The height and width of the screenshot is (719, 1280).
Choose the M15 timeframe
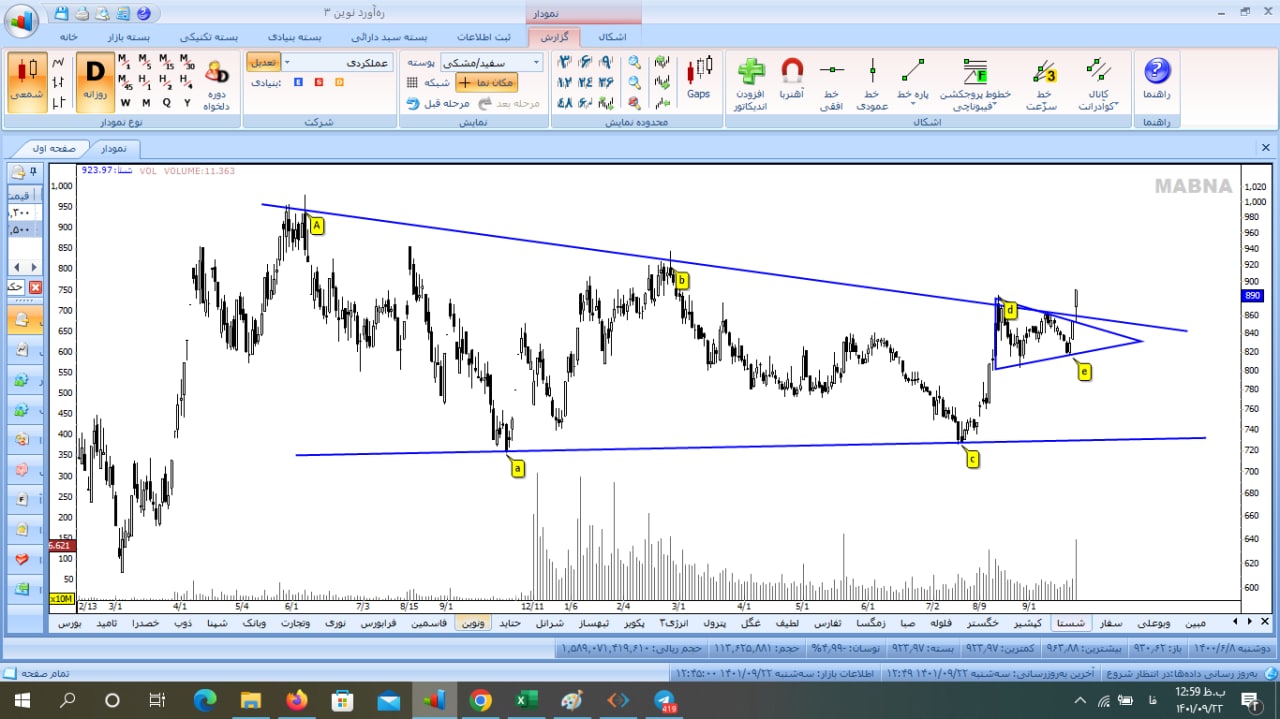click(x=166, y=62)
